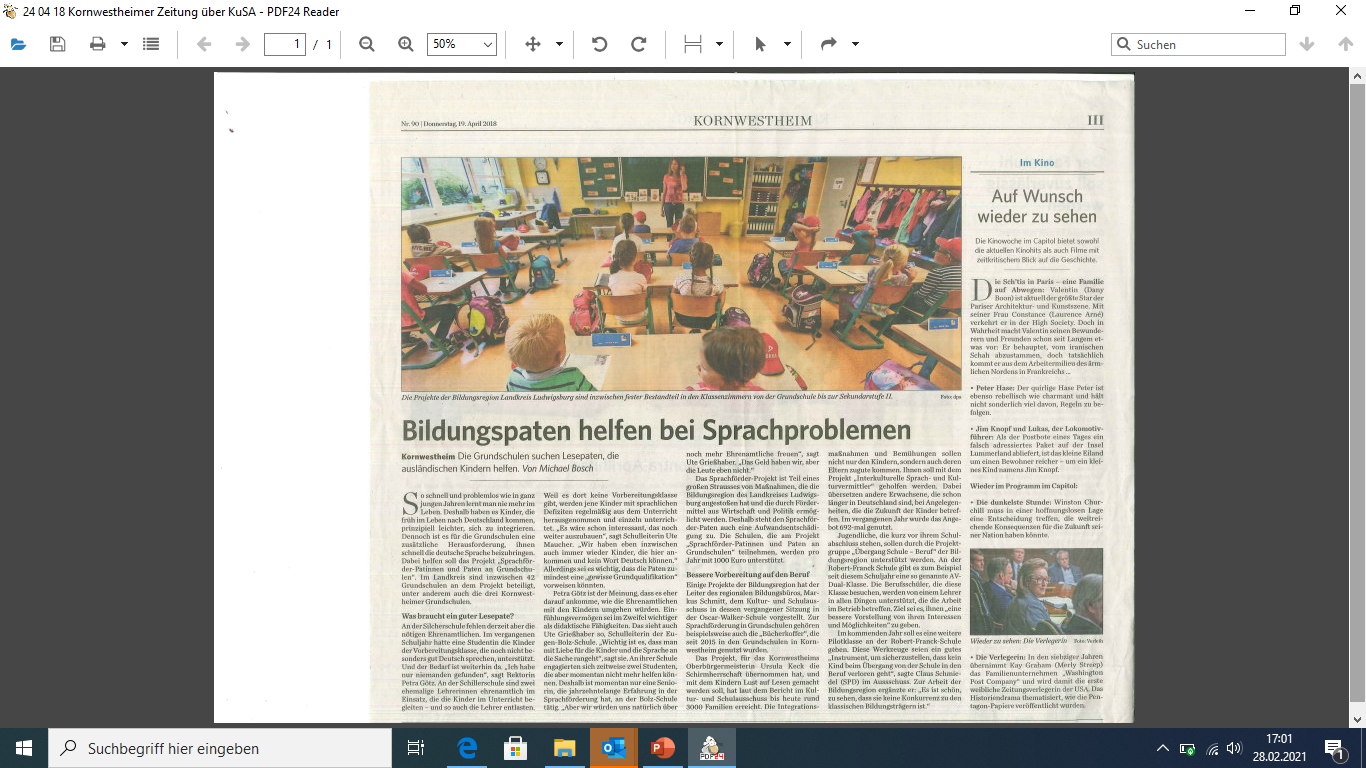Click the page number input field
1366x768 pixels.
pos(284,44)
